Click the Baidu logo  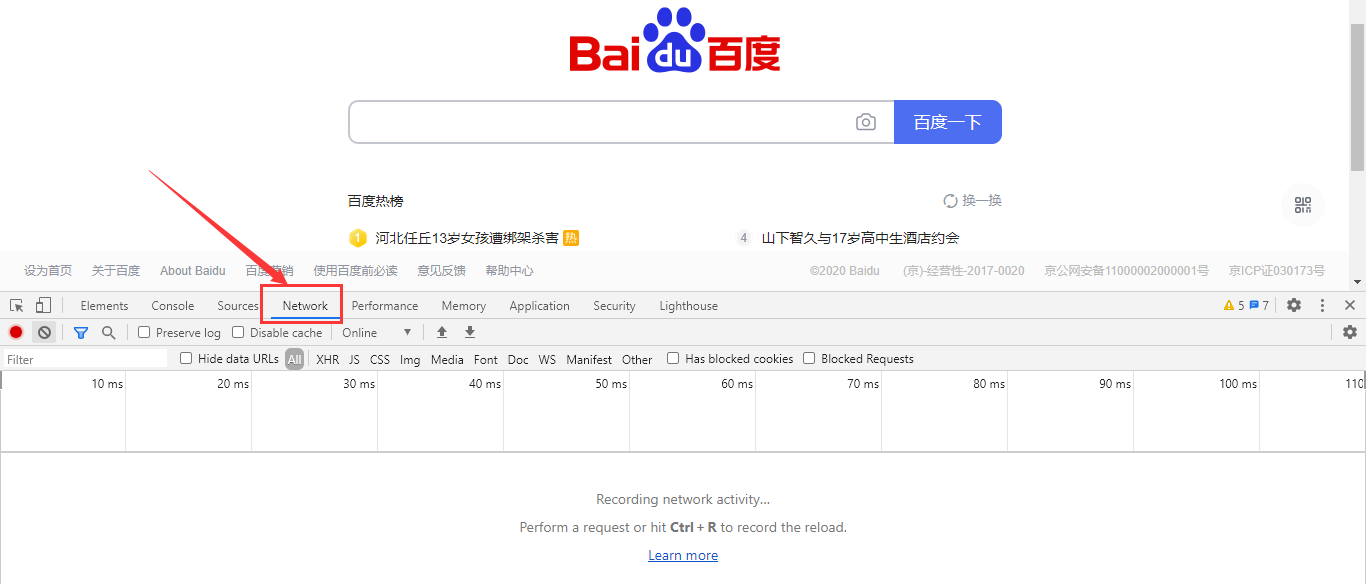click(x=675, y=41)
